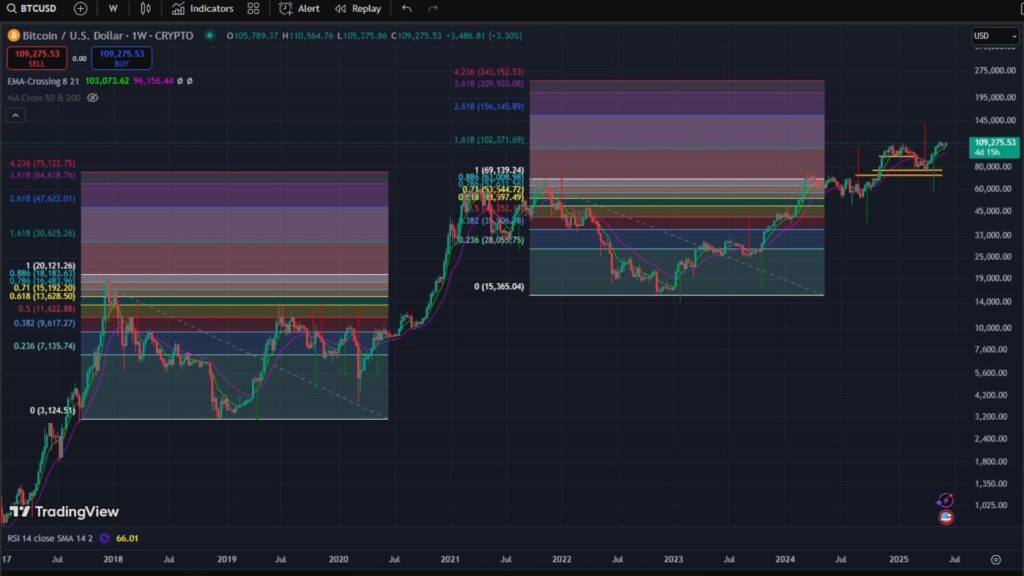Open the candlestick chart style selector
Screen dimensions: 1024x576
point(146,8)
